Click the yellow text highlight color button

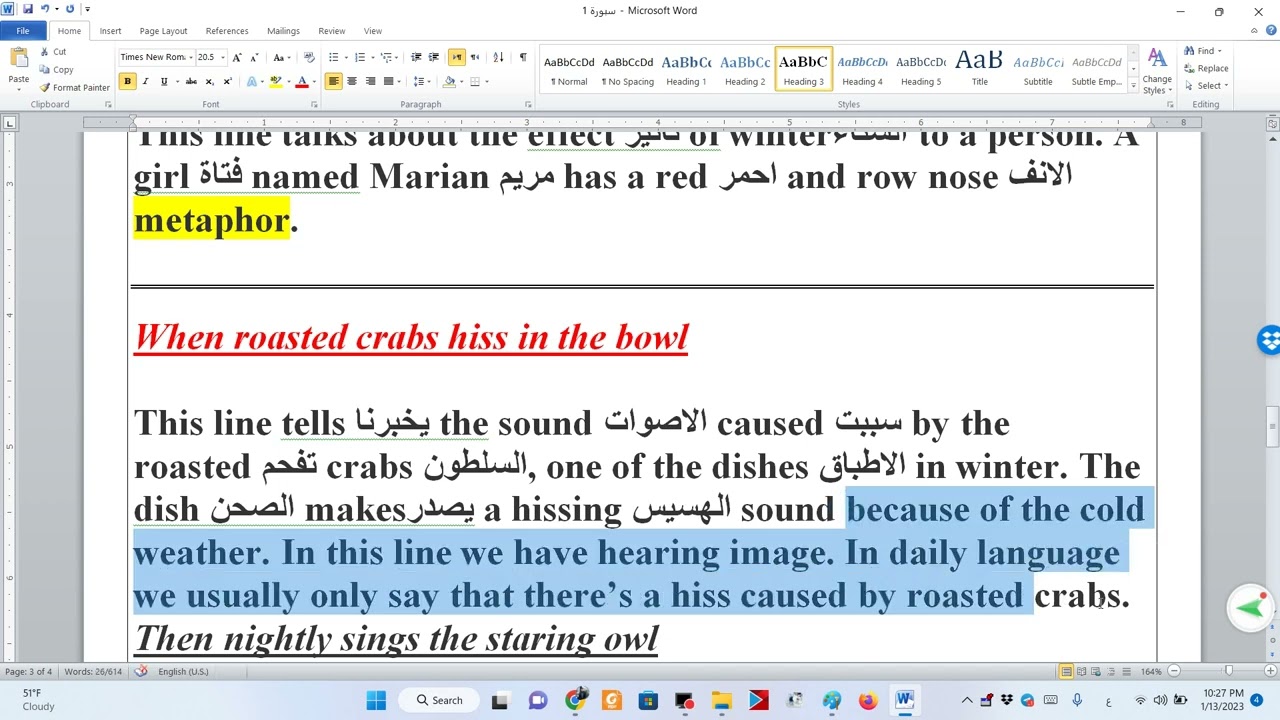275,81
